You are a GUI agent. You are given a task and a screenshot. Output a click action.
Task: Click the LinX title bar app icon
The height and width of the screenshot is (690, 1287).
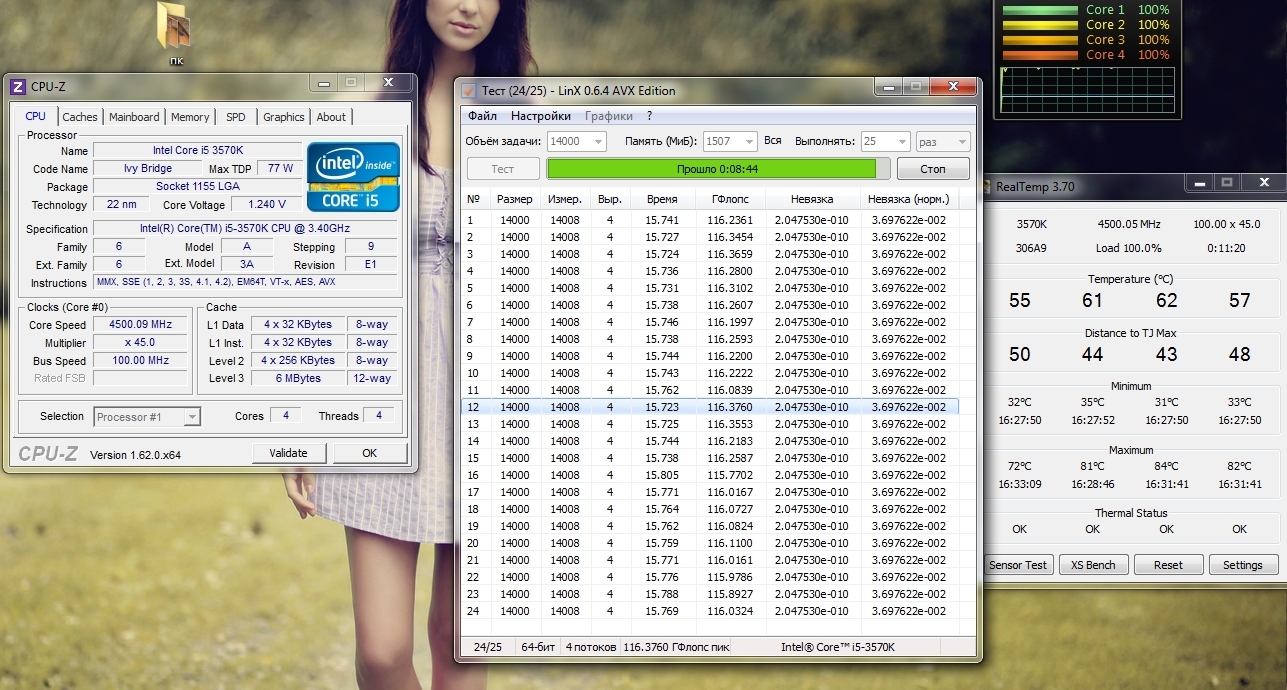tap(468, 90)
